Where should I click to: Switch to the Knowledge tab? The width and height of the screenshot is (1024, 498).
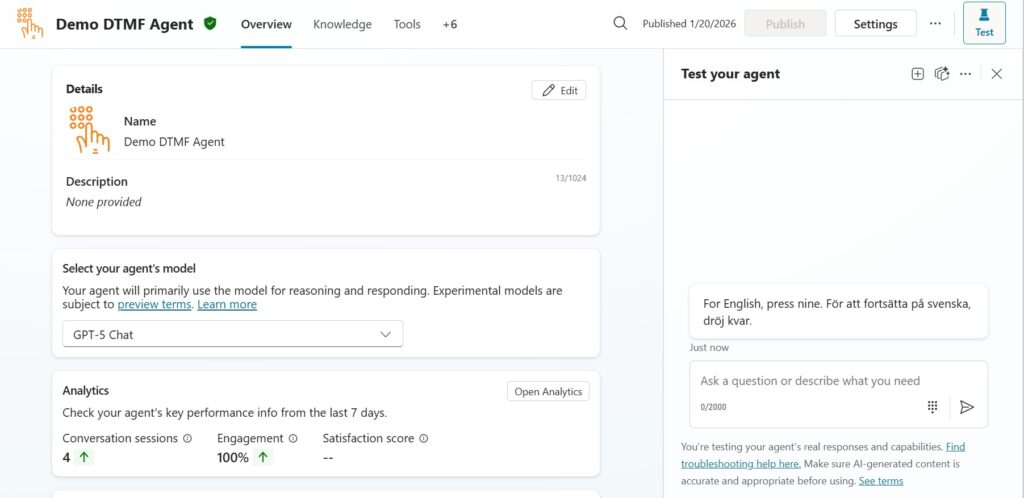tap(342, 24)
